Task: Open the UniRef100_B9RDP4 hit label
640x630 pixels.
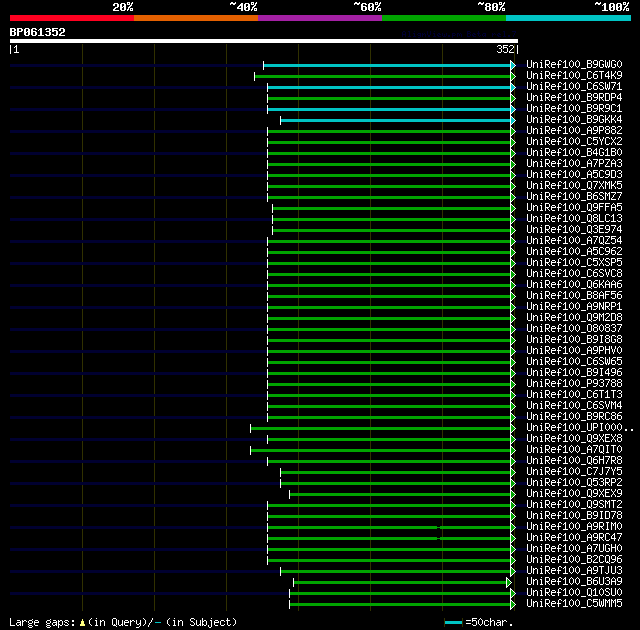Action: [574, 98]
